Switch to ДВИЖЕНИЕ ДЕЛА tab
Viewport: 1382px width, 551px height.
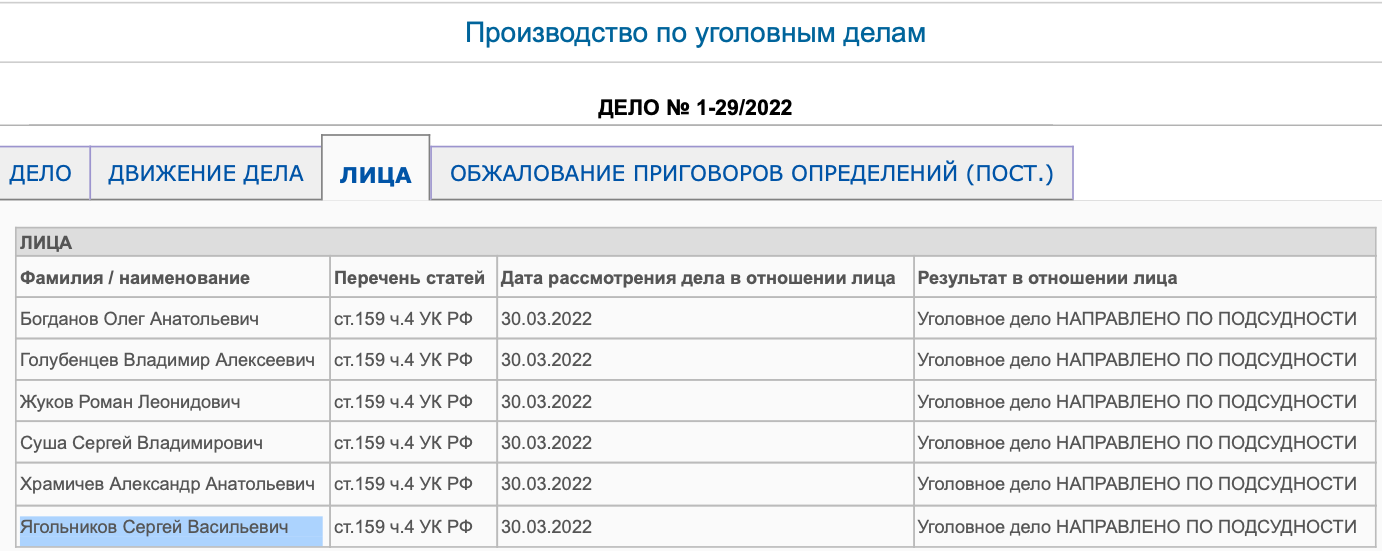tap(206, 174)
